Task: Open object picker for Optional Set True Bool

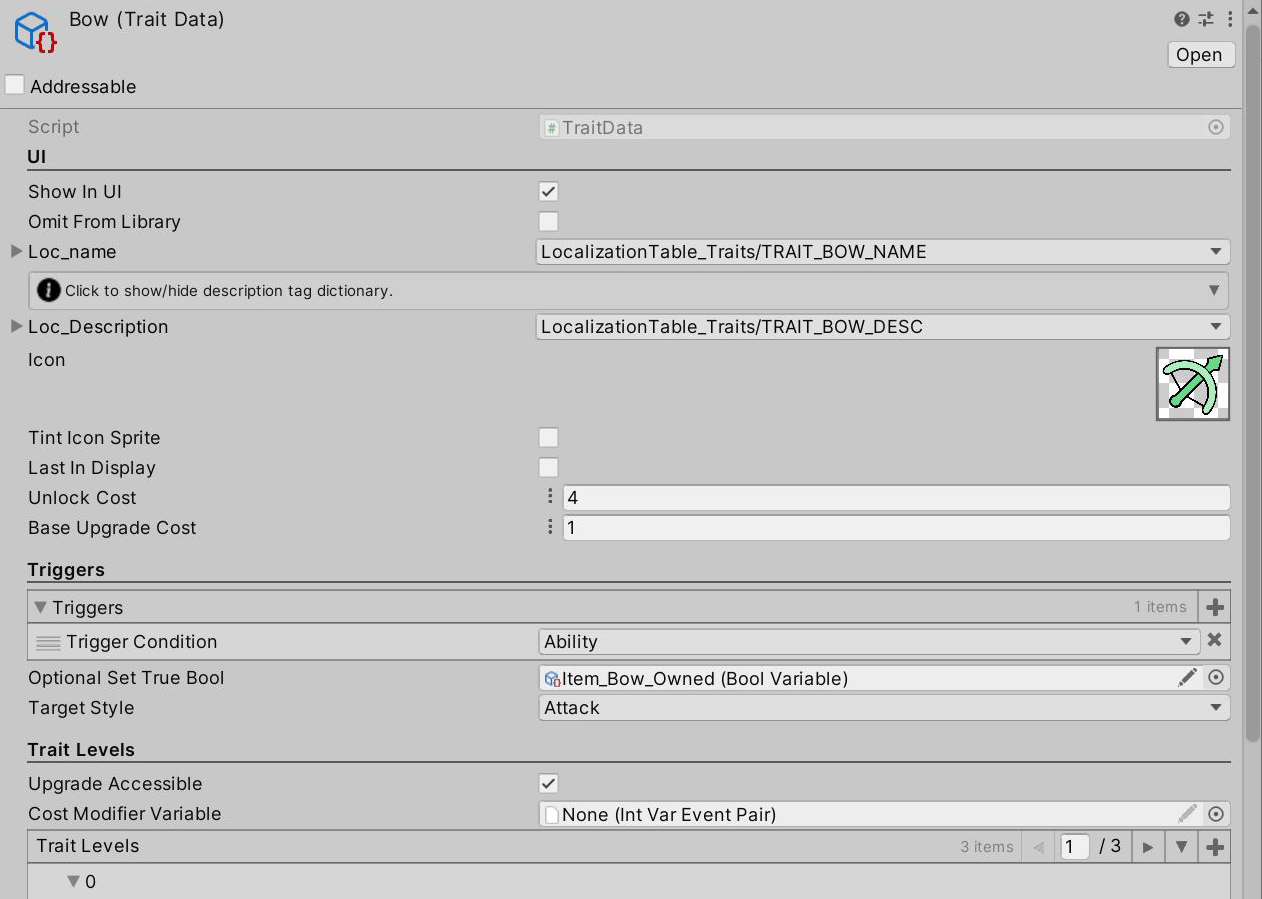Action: click(x=1216, y=678)
